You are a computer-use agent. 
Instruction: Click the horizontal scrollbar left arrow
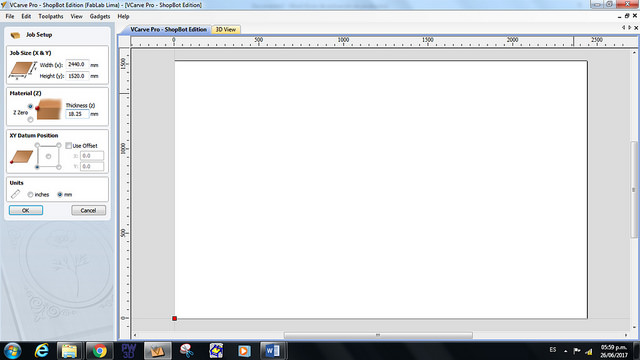coord(135,335)
